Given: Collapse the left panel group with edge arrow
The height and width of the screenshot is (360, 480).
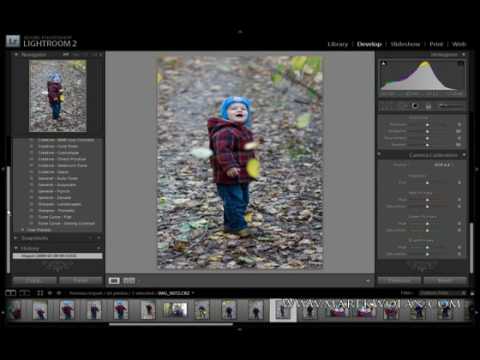Looking at the screenshot, I should (3, 169).
